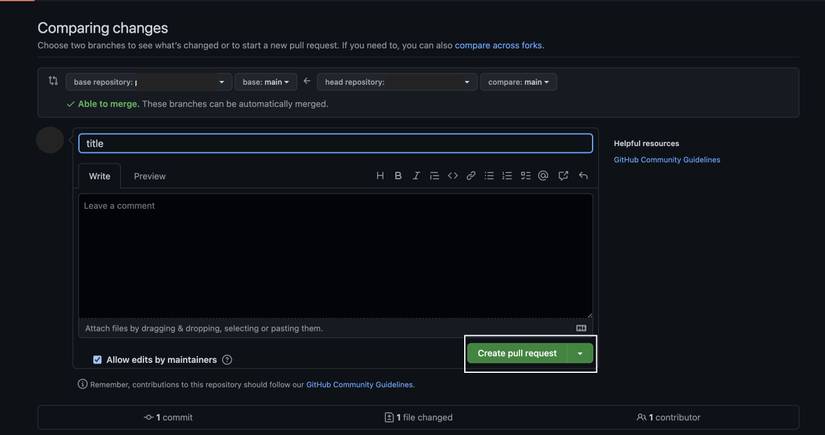View the 1 commit summary
Image resolution: width=825 pixels, height=435 pixels.
(x=168, y=418)
